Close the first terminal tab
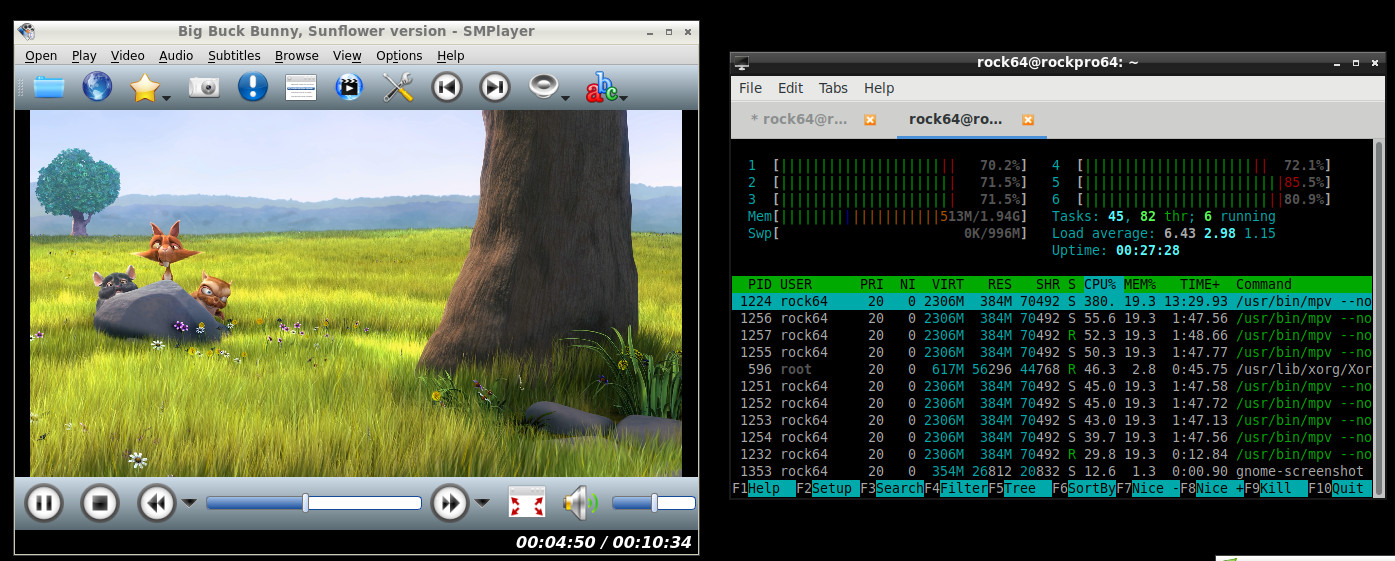The width and height of the screenshot is (1395, 561). click(x=869, y=120)
